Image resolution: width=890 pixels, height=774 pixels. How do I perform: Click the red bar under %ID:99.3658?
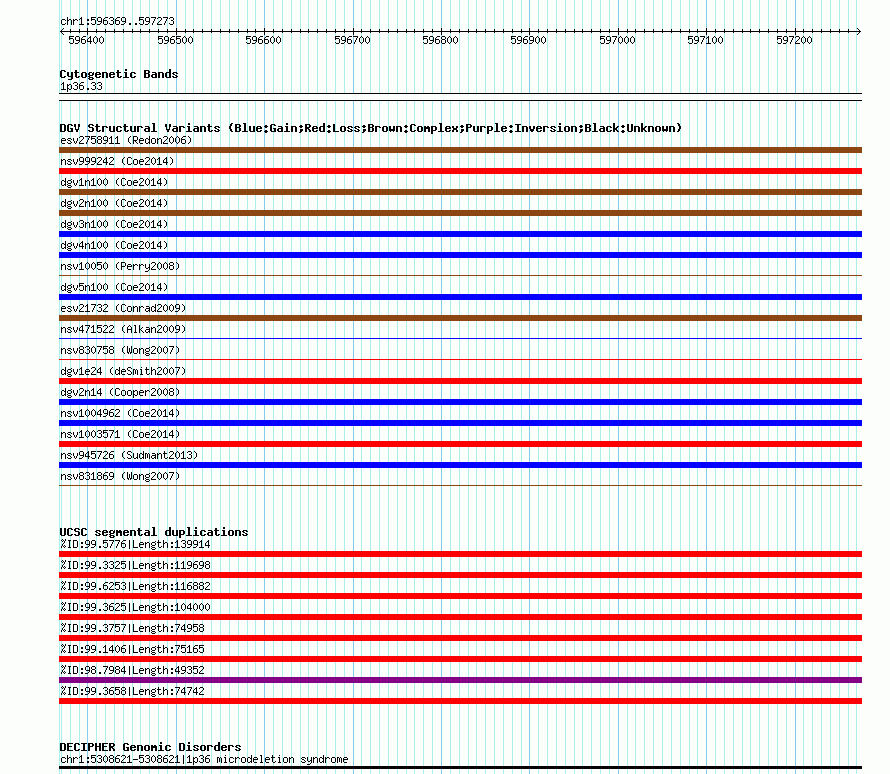pos(460,701)
